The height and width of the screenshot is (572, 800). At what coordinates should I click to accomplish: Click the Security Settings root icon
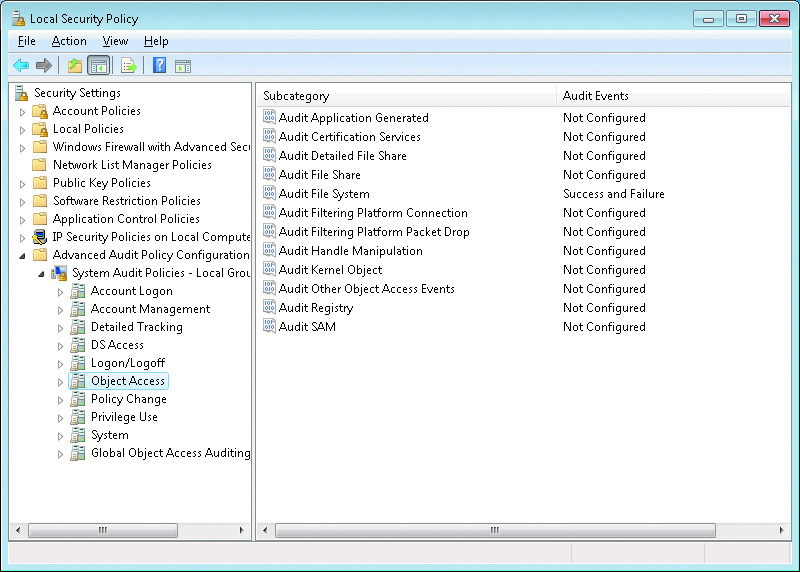[x=21, y=93]
